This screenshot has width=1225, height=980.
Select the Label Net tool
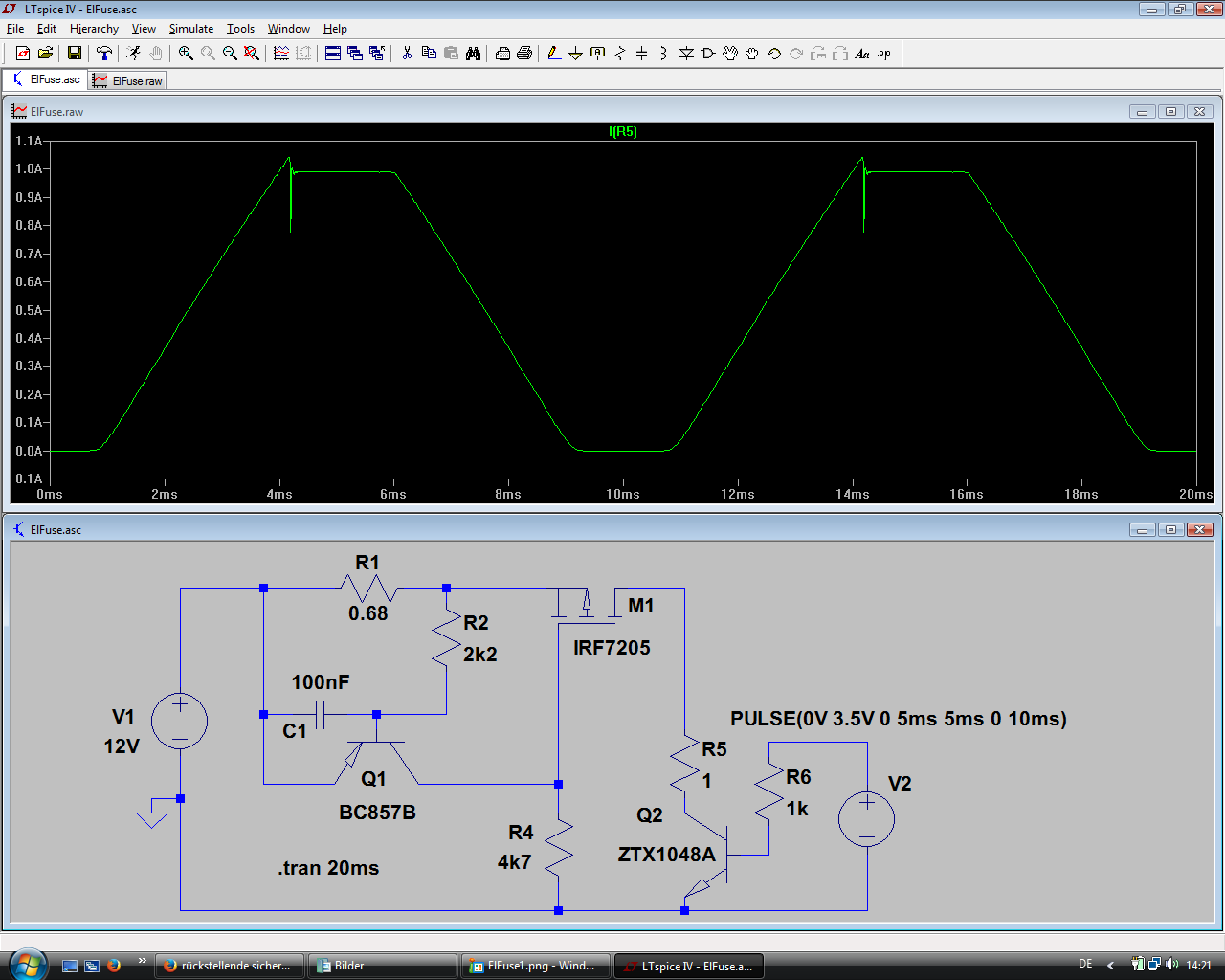598,54
